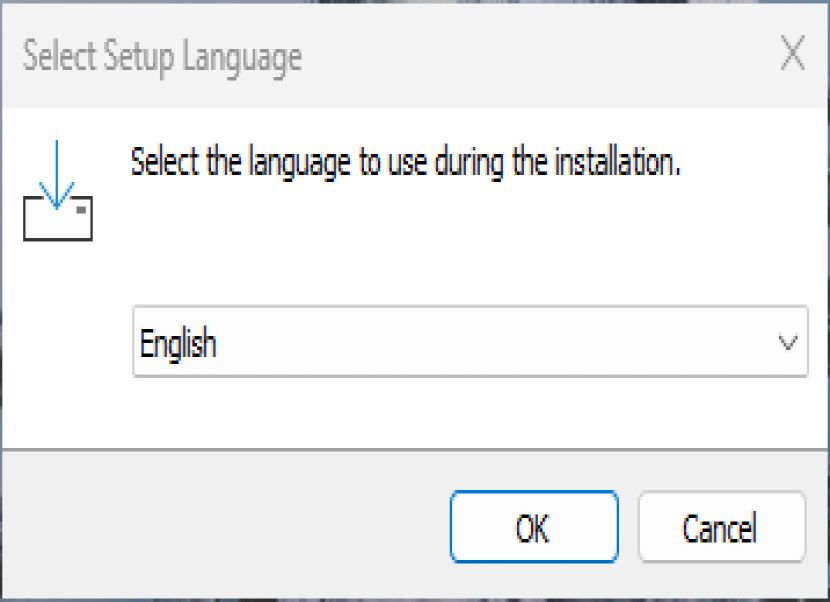Click the down-arrow icon beside English
This screenshot has height=602, width=830.
click(x=788, y=343)
